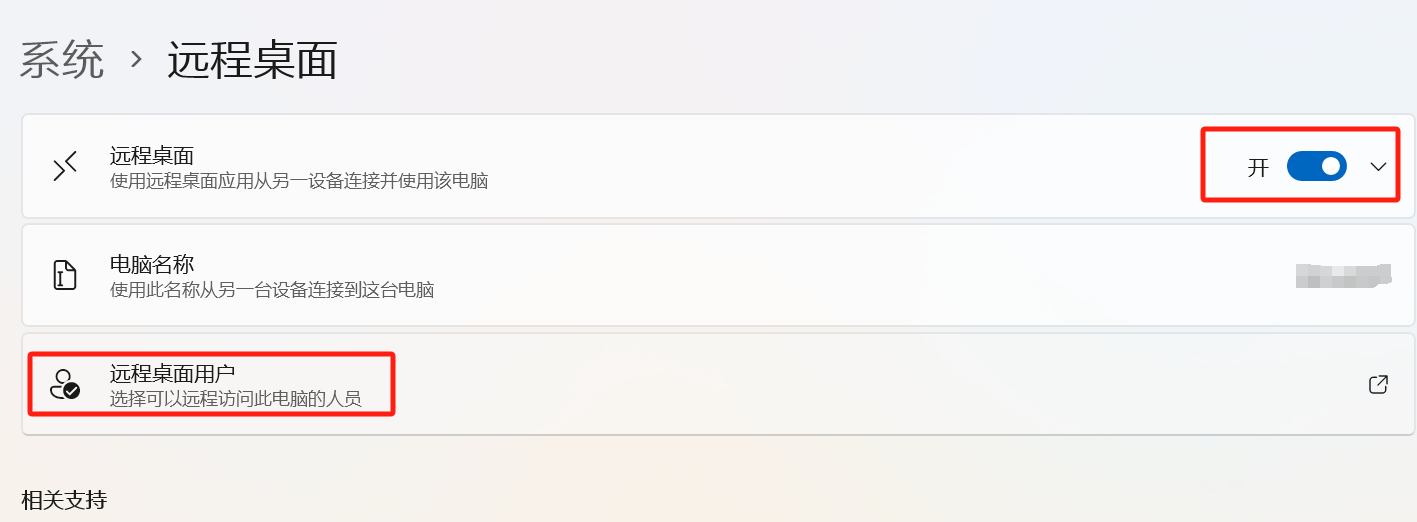This screenshot has height=522, width=1417.
Task: Click the 开 label beside the toggle
Action: [1258, 168]
